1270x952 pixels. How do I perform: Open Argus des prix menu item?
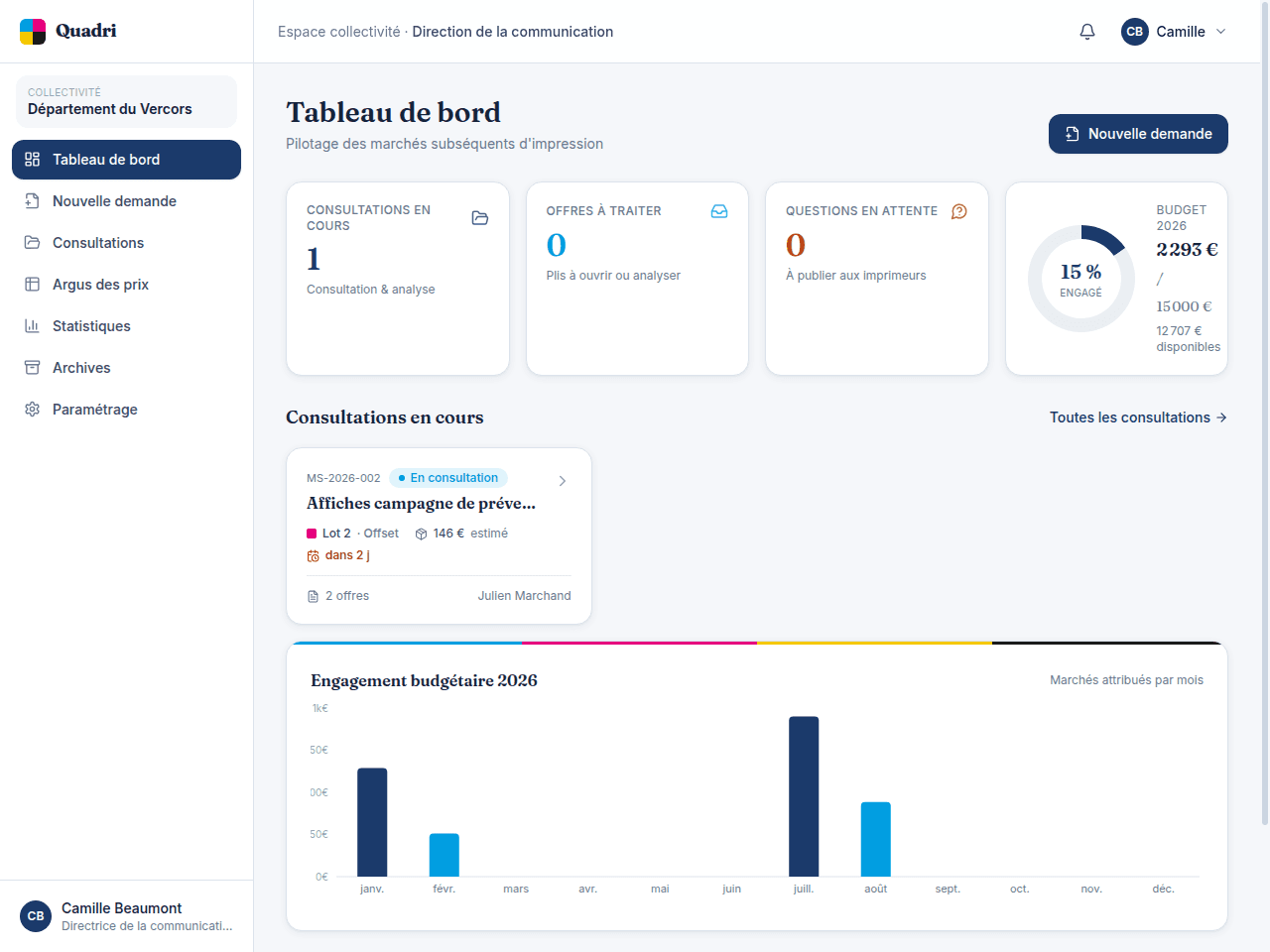126,285
